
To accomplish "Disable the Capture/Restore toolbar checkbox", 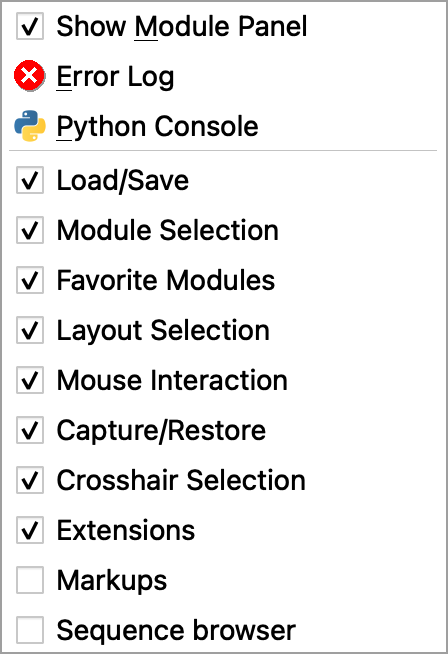I will [30, 430].
